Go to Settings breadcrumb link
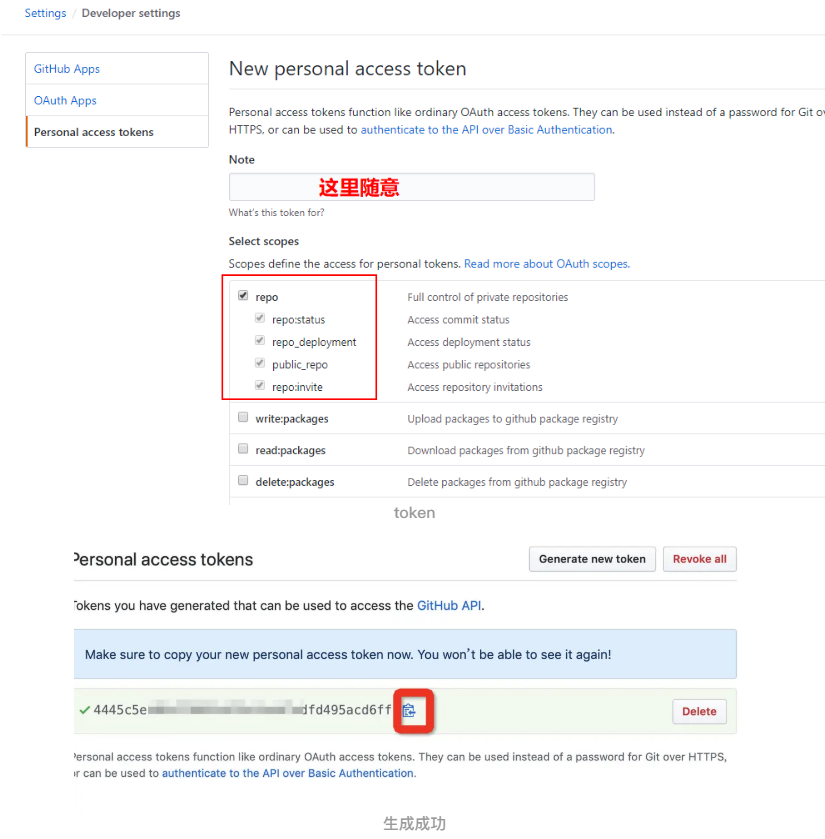The width and height of the screenshot is (825, 839). point(45,13)
